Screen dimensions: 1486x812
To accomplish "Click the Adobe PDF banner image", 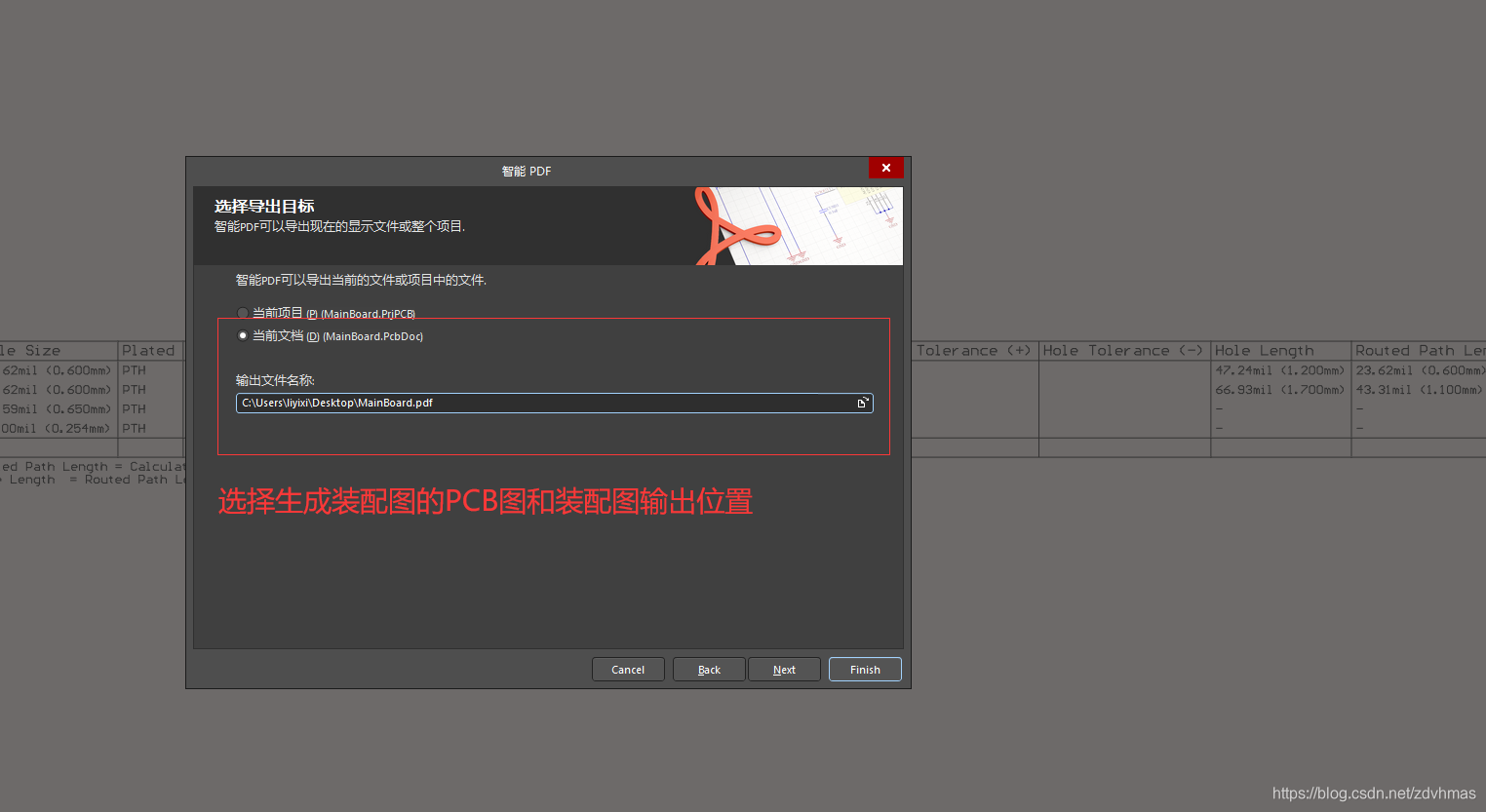I will [x=799, y=226].
